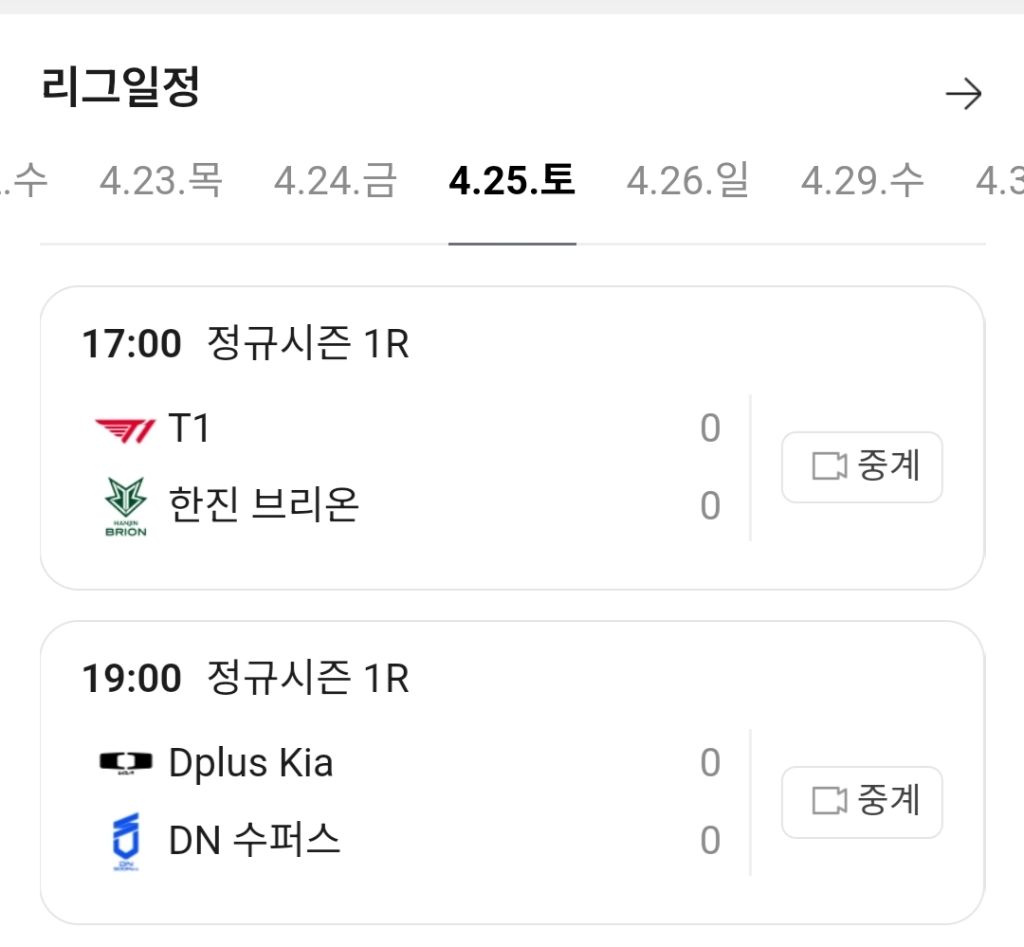Click camera icon for 19:00 match
Viewport: 1024px width, 947px height.
tap(829, 801)
